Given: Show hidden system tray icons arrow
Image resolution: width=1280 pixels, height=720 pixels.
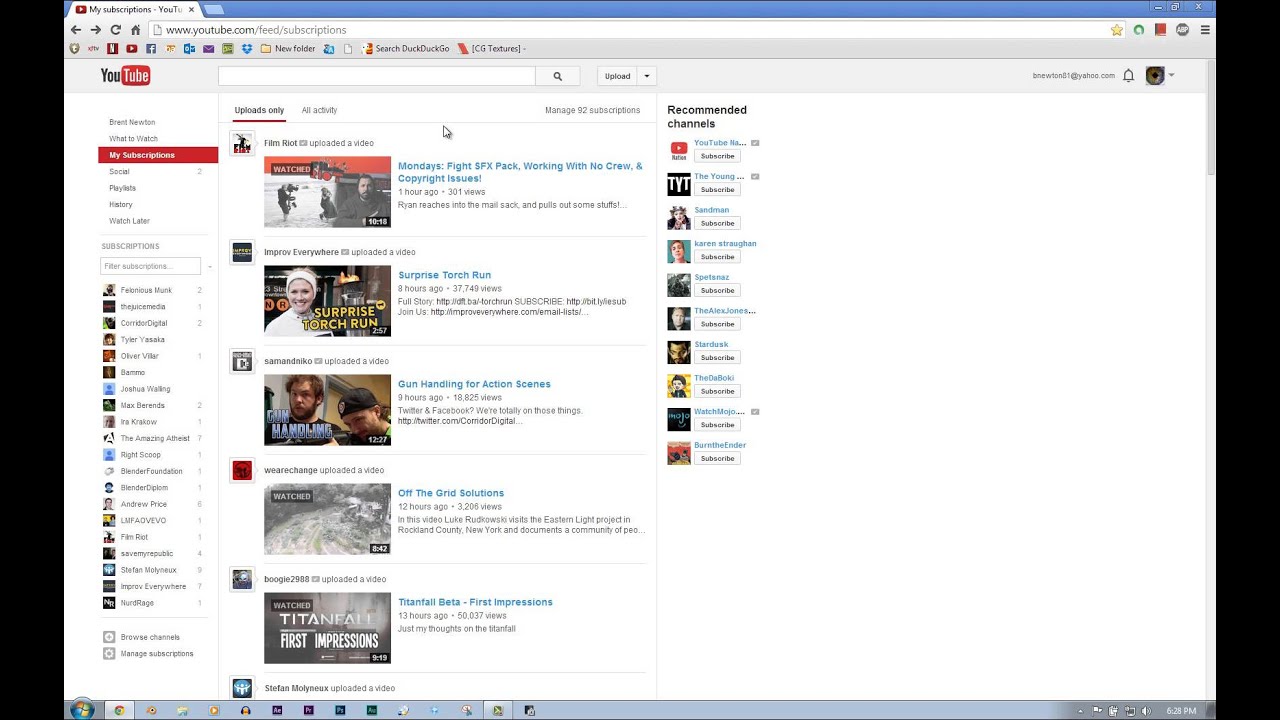Looking at the screenshot, I should point(1080,711).
